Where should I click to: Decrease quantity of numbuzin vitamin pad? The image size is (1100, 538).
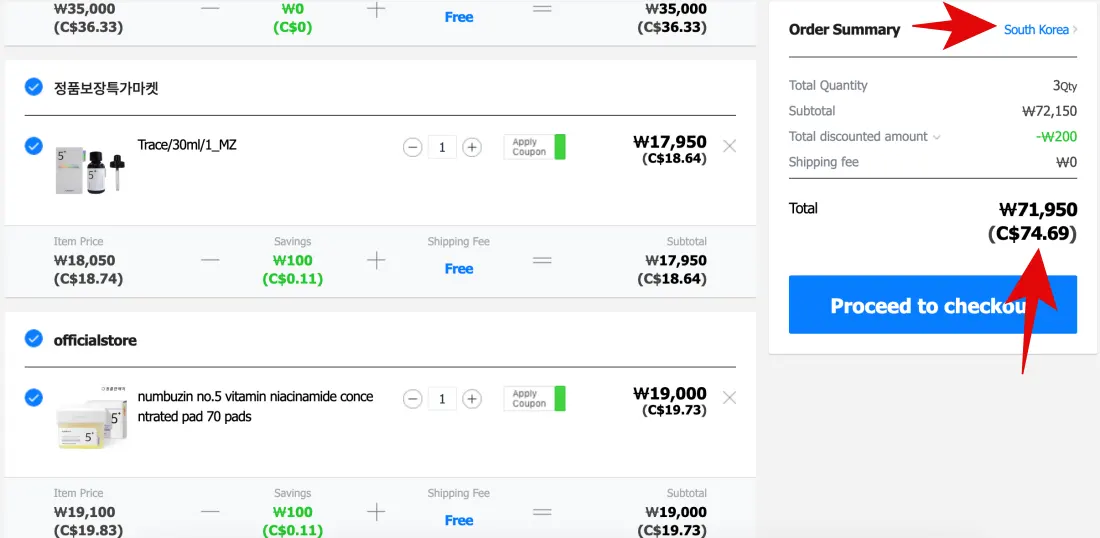pyautogui.click(x=412, y=399)
